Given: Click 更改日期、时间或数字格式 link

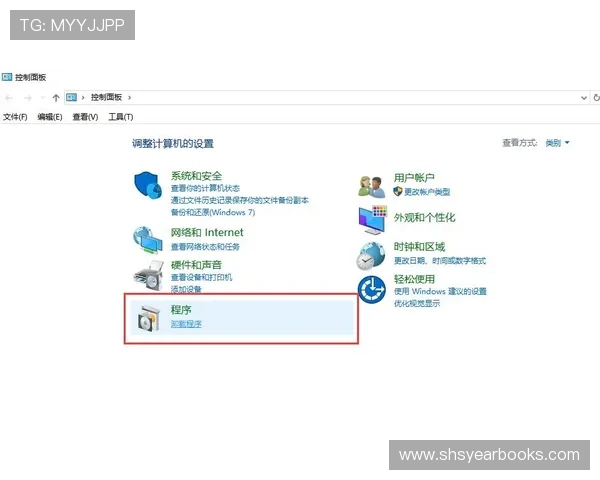Looking at the screenshot, I should tap(440, 261).
